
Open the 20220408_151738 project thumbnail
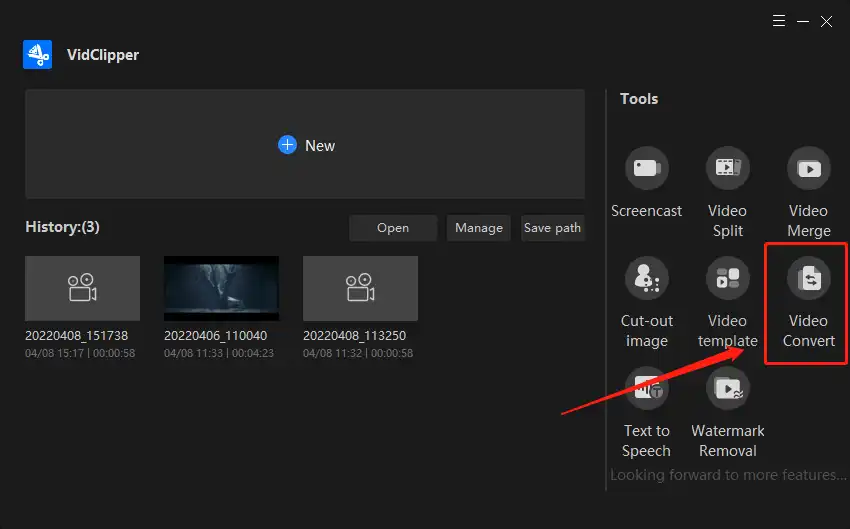[x=82, y=288]
